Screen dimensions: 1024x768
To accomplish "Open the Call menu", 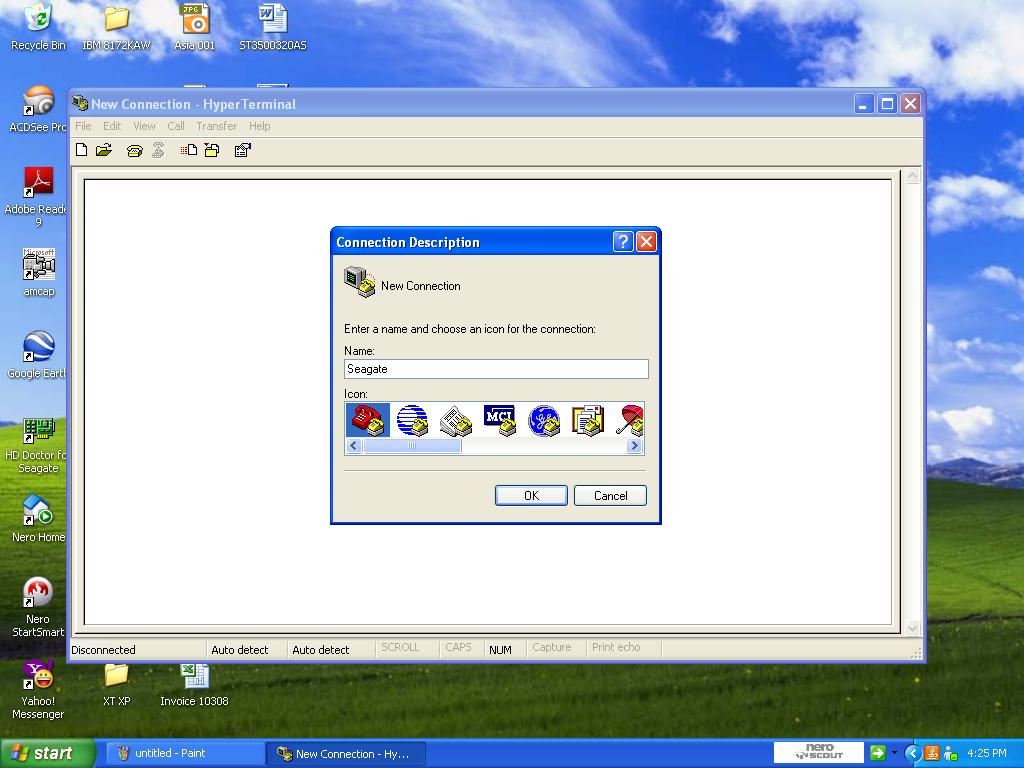I will tap(176, 126).
